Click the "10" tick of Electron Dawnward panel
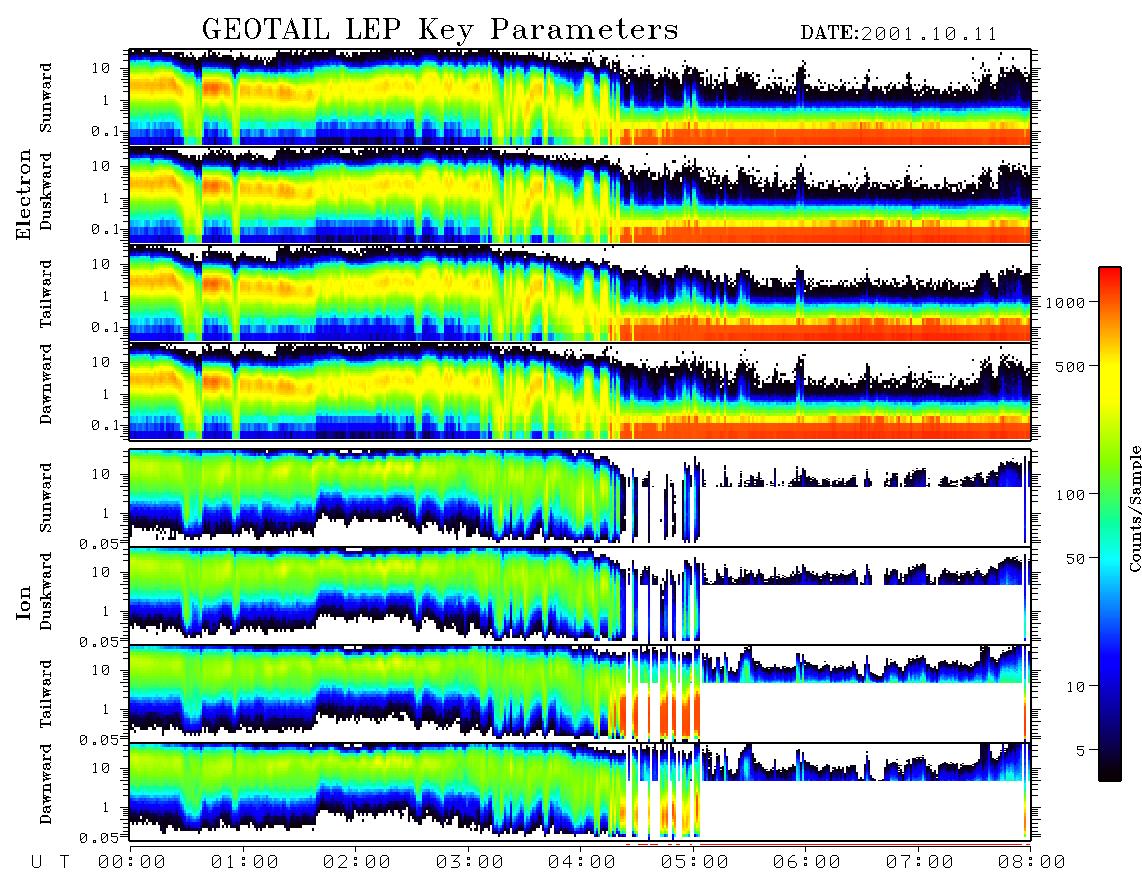The height and width of the screenshot is (880, 1142). (x=101, y=362)
